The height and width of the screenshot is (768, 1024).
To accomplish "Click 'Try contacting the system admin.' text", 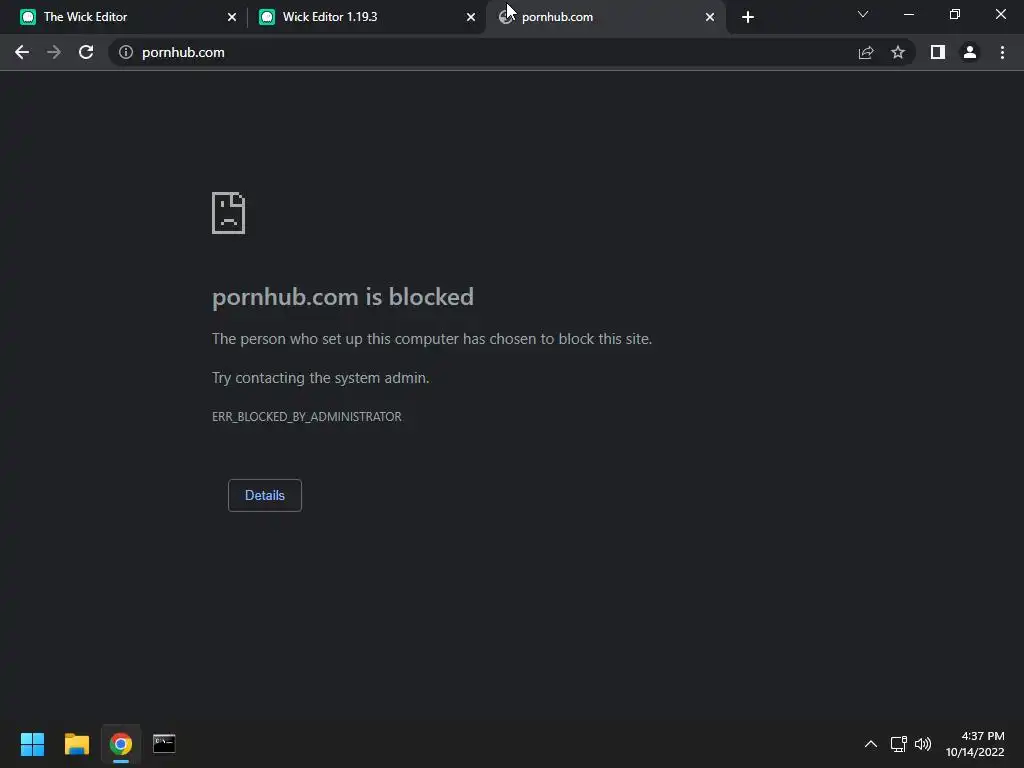I will click(321, 378).
